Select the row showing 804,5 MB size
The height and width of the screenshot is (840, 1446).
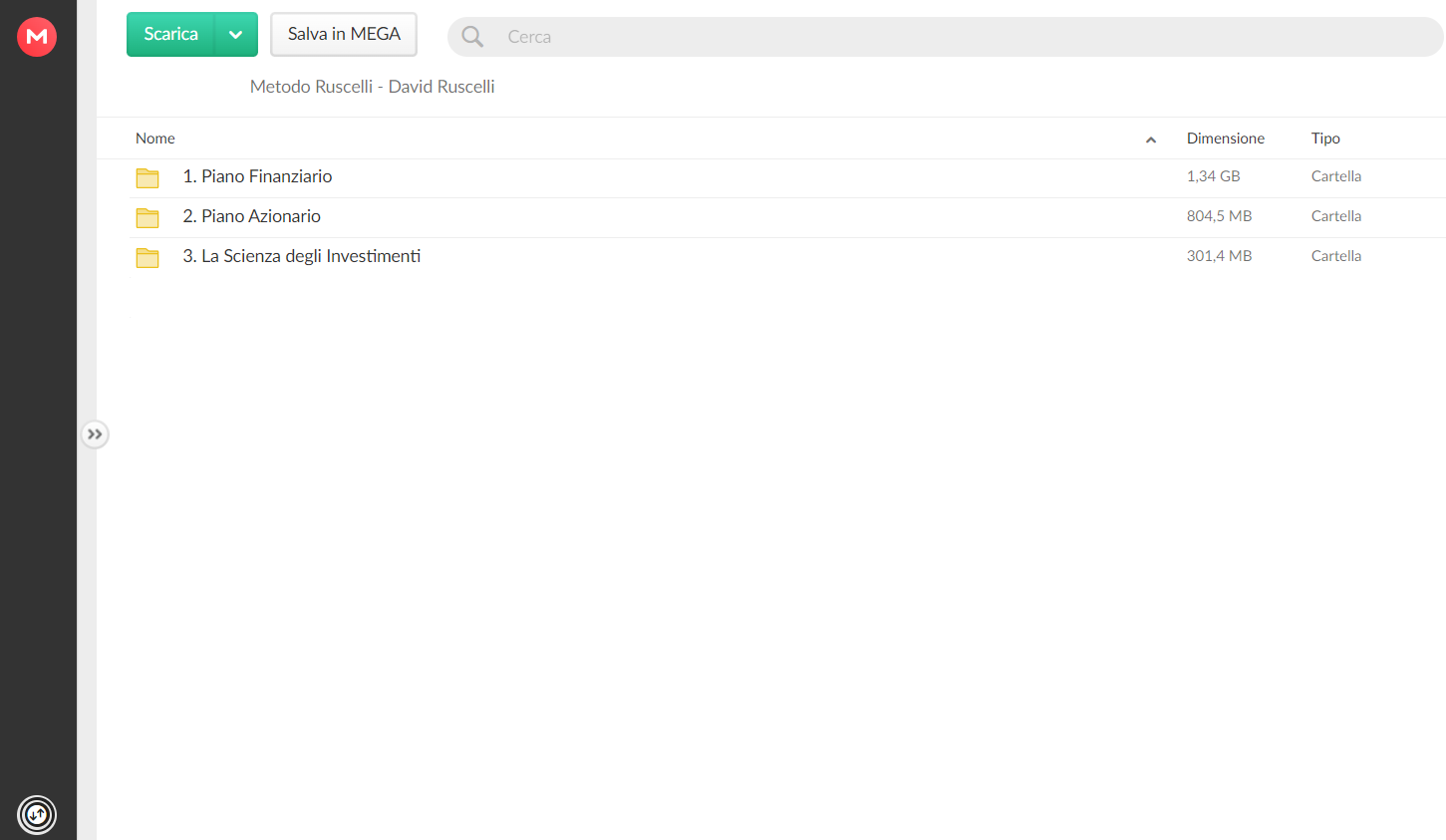[x=787, y=217]
